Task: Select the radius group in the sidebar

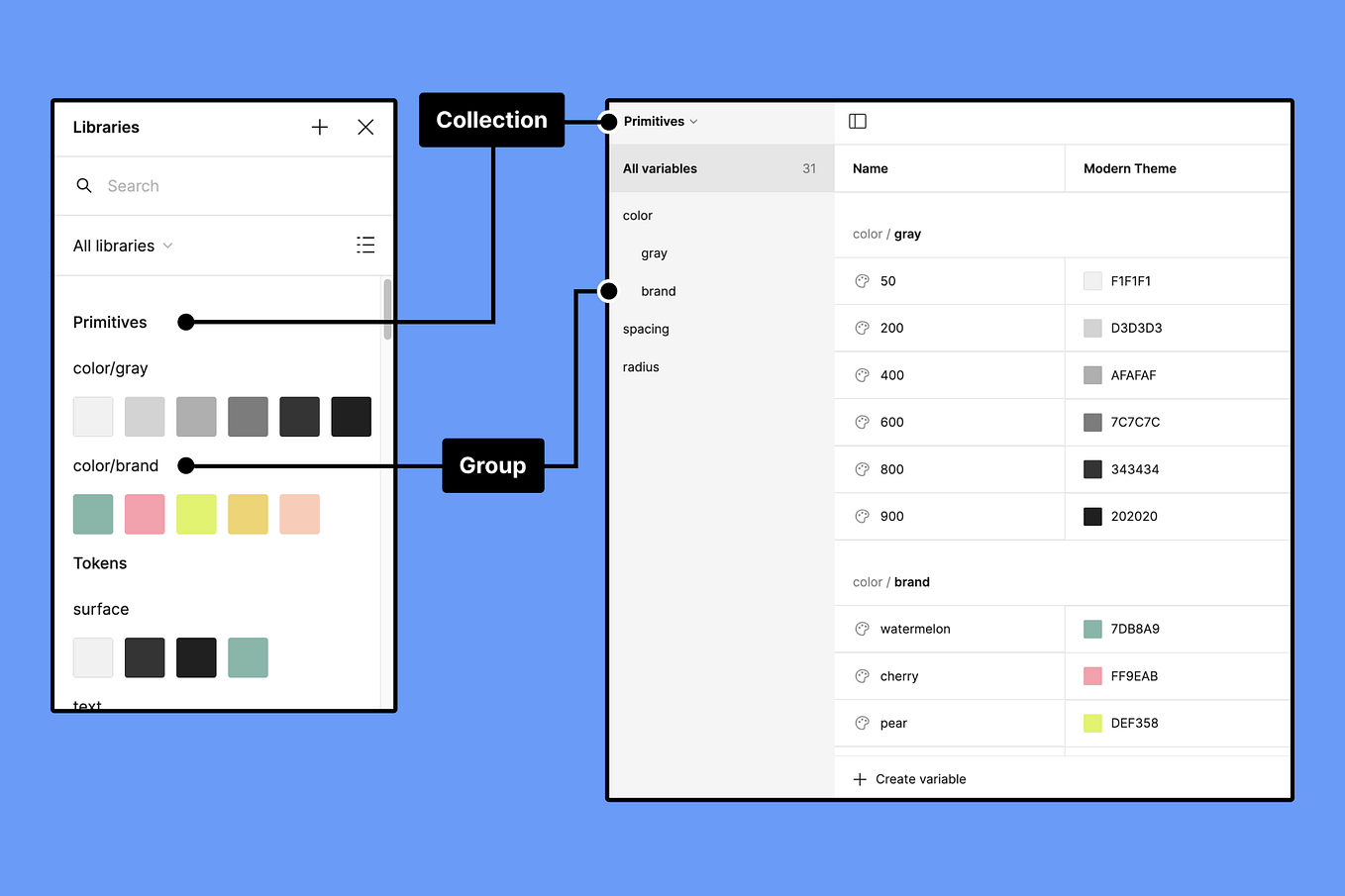Action: coord(641,366)
